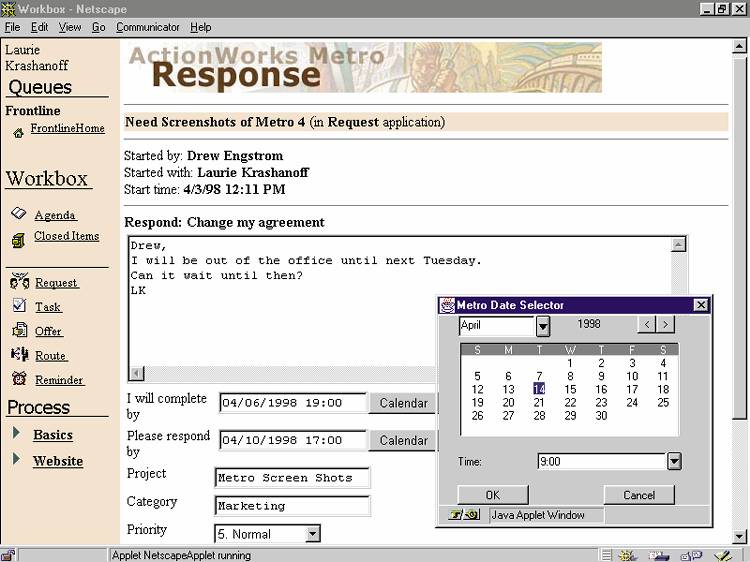Open the Agenda link

pos(55,215)
